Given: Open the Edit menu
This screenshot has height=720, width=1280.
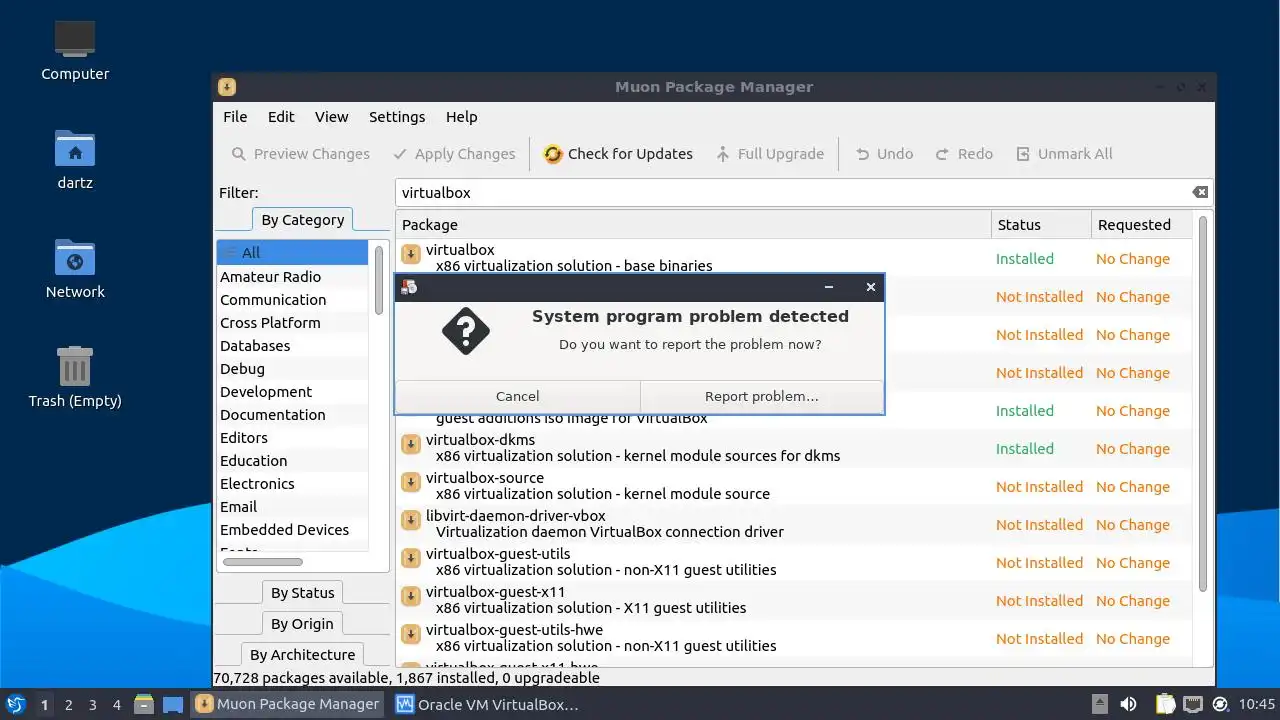Looking at the screenshot, I should (x=281, y=117).
